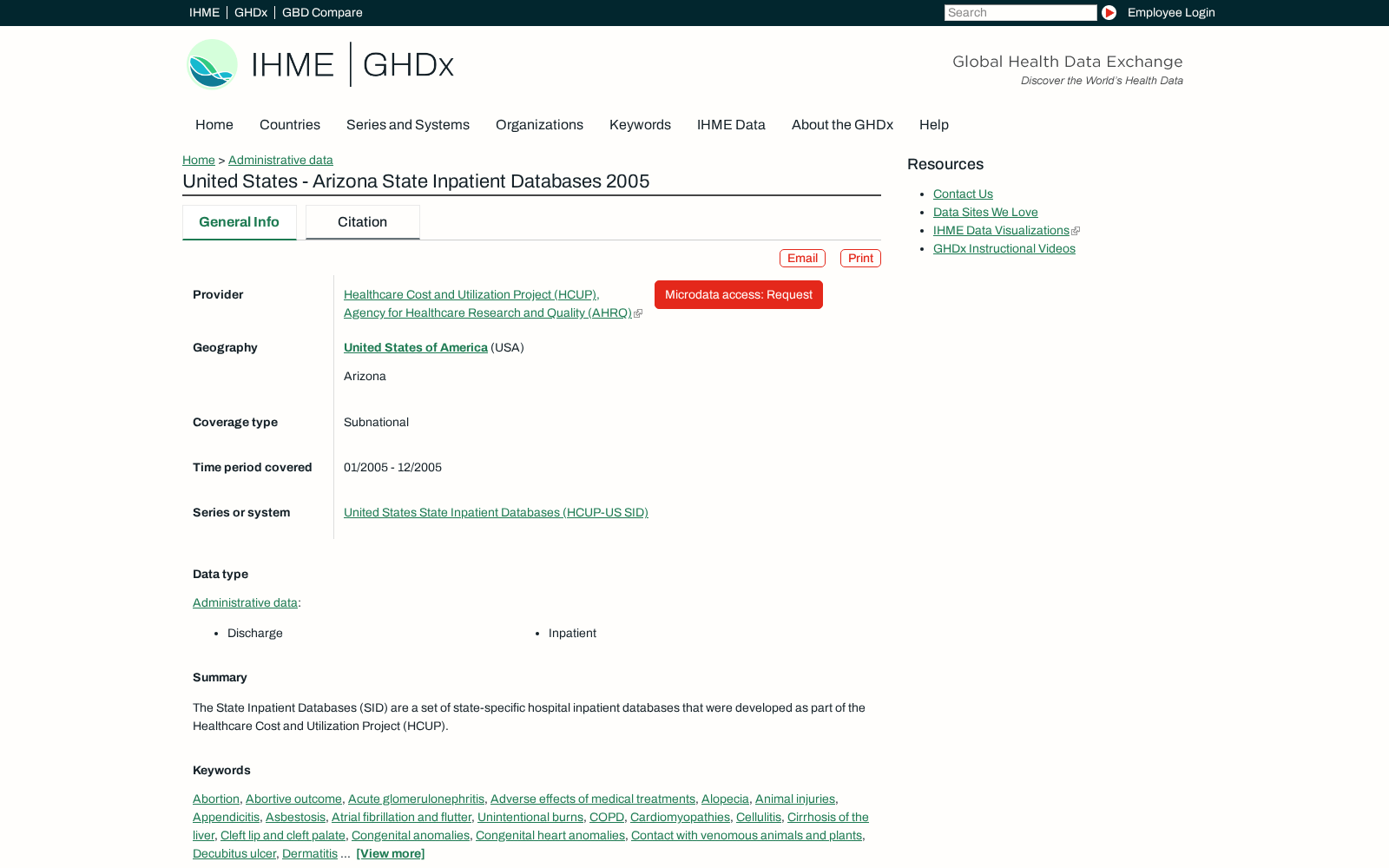Go to Home in main navigation
The width and height of the screenshot is (1389, 868).
[x=214, y=125]
